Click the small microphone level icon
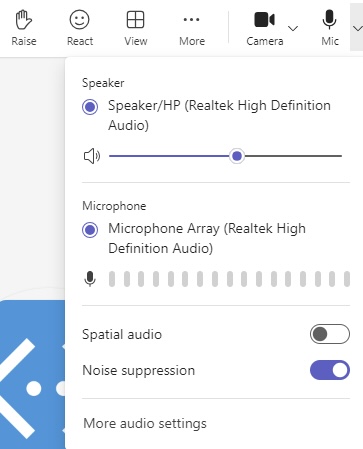 [90, 279]
